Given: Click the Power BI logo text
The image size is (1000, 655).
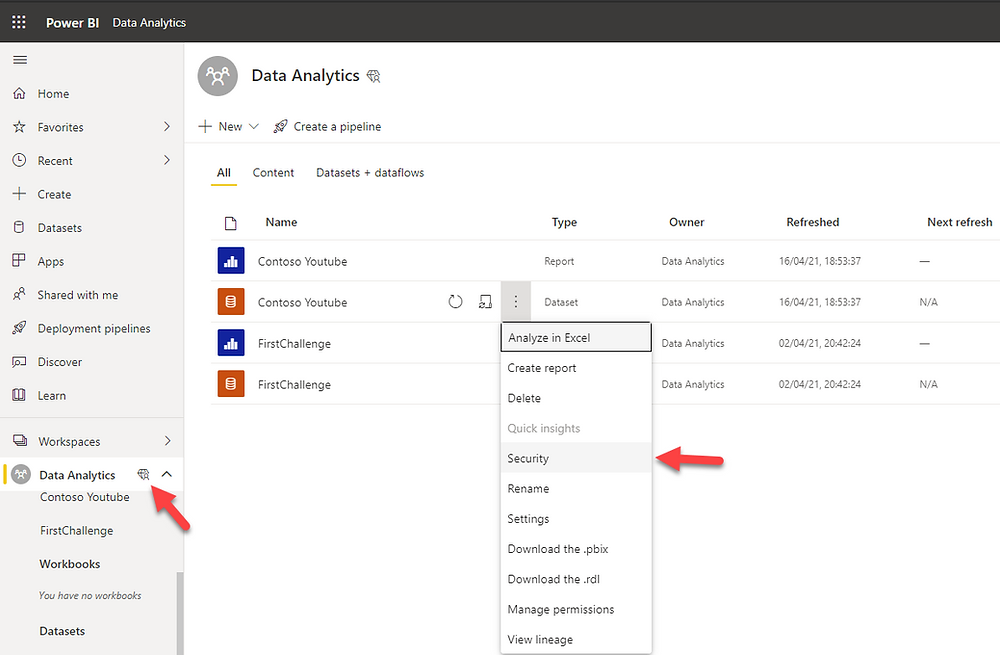Looking at the screenshot, I should tap(72, 23).
